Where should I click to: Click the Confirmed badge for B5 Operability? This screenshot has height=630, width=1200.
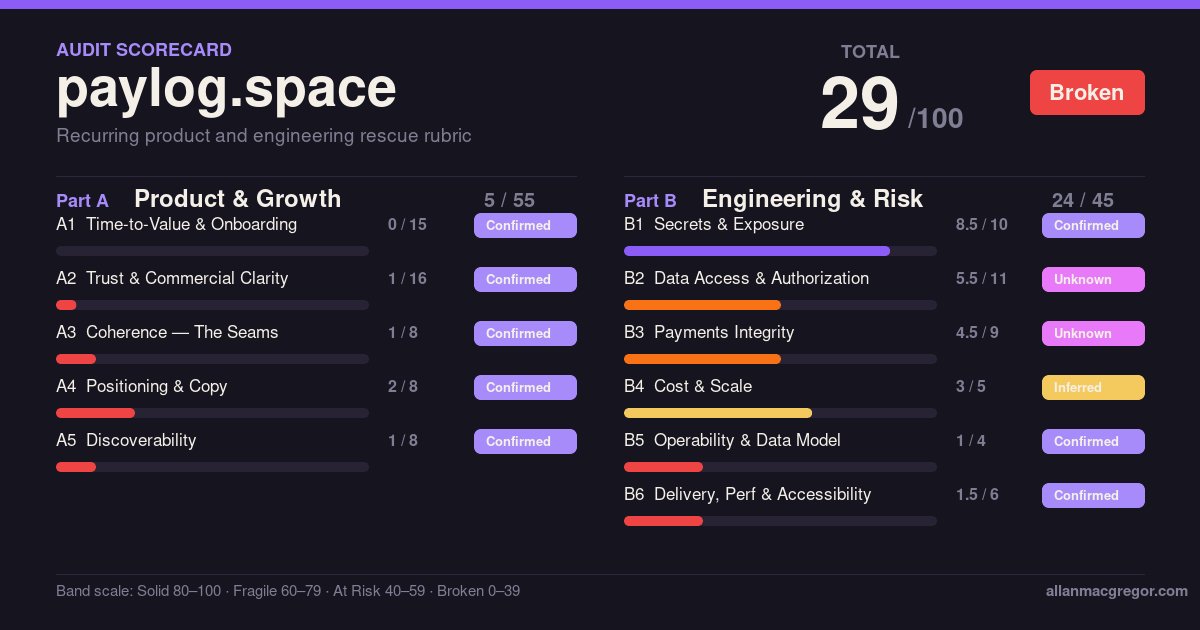[1093, 441]
